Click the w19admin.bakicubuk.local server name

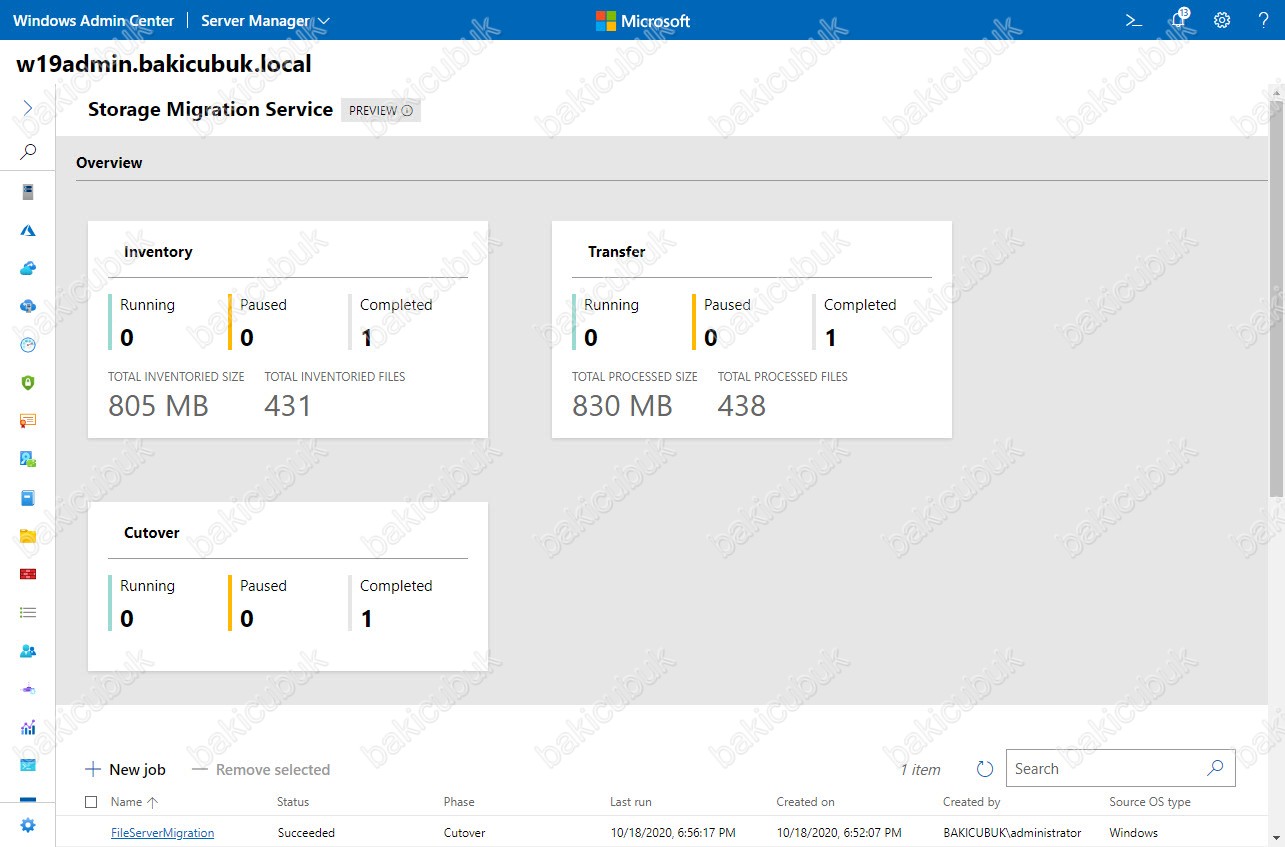tap(164, 64)
